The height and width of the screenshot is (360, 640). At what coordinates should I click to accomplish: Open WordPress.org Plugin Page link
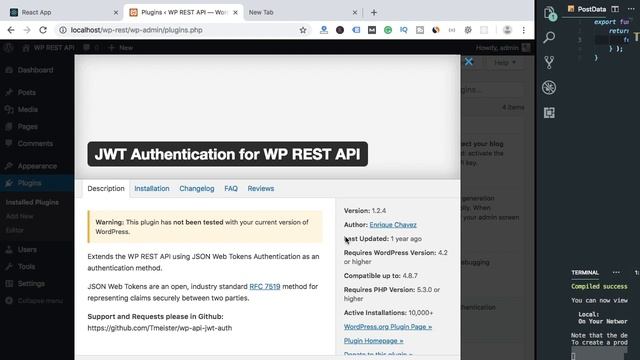(x=388, y=327)
